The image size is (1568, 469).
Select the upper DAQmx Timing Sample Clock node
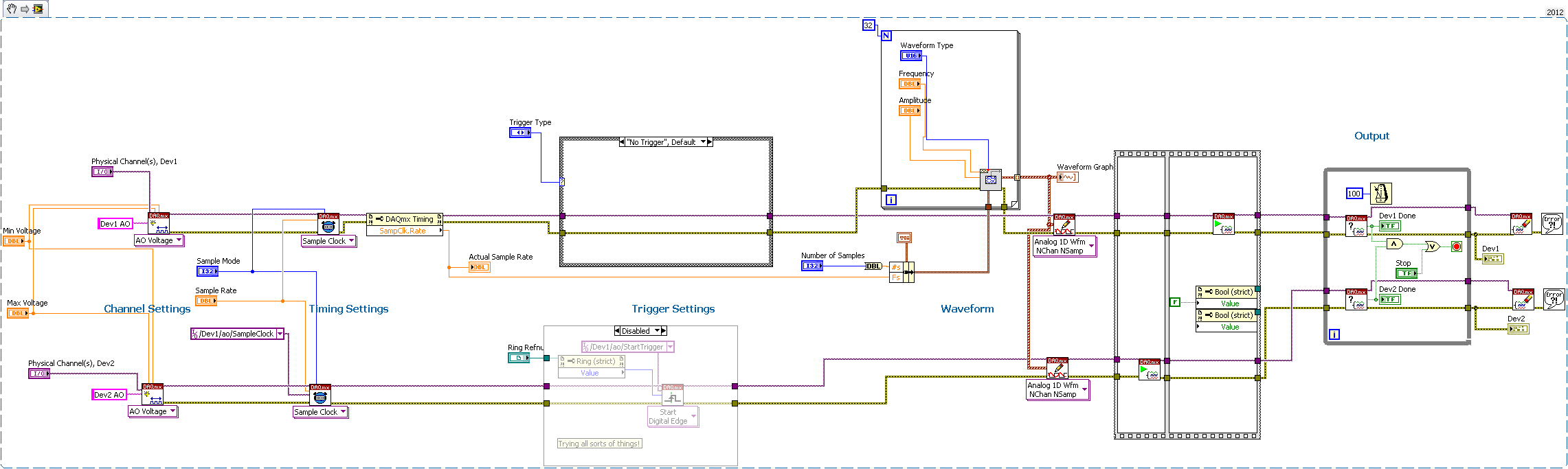click(x=328, y=224)
